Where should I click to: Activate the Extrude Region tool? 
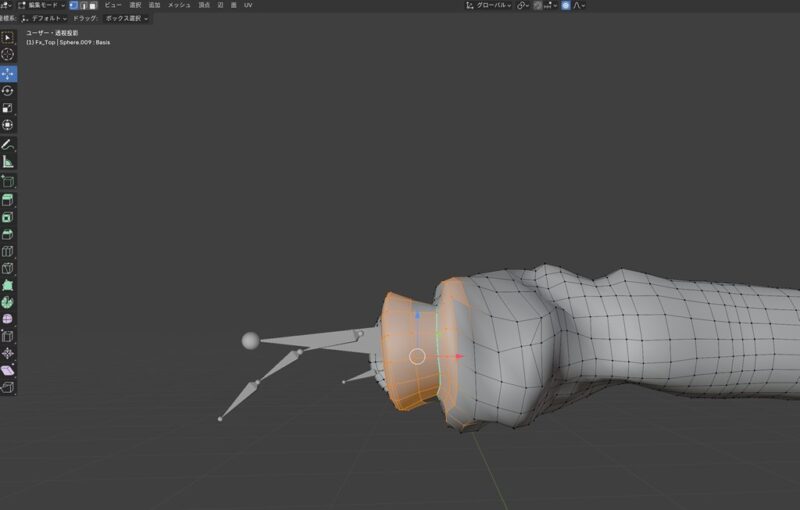tap(8, 199)
